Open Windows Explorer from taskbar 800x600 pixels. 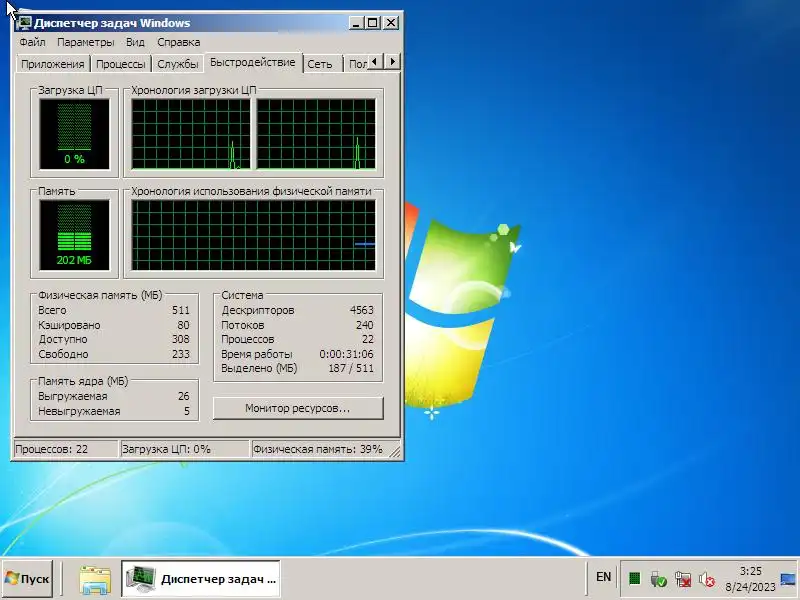tap(95, 580)
